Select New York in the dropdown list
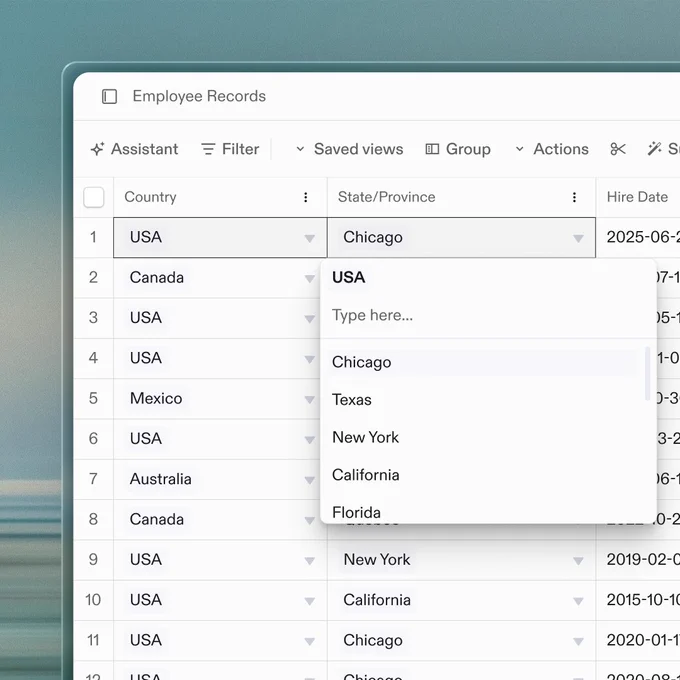Viewport: 680px width, 680px height. [485, 437]
